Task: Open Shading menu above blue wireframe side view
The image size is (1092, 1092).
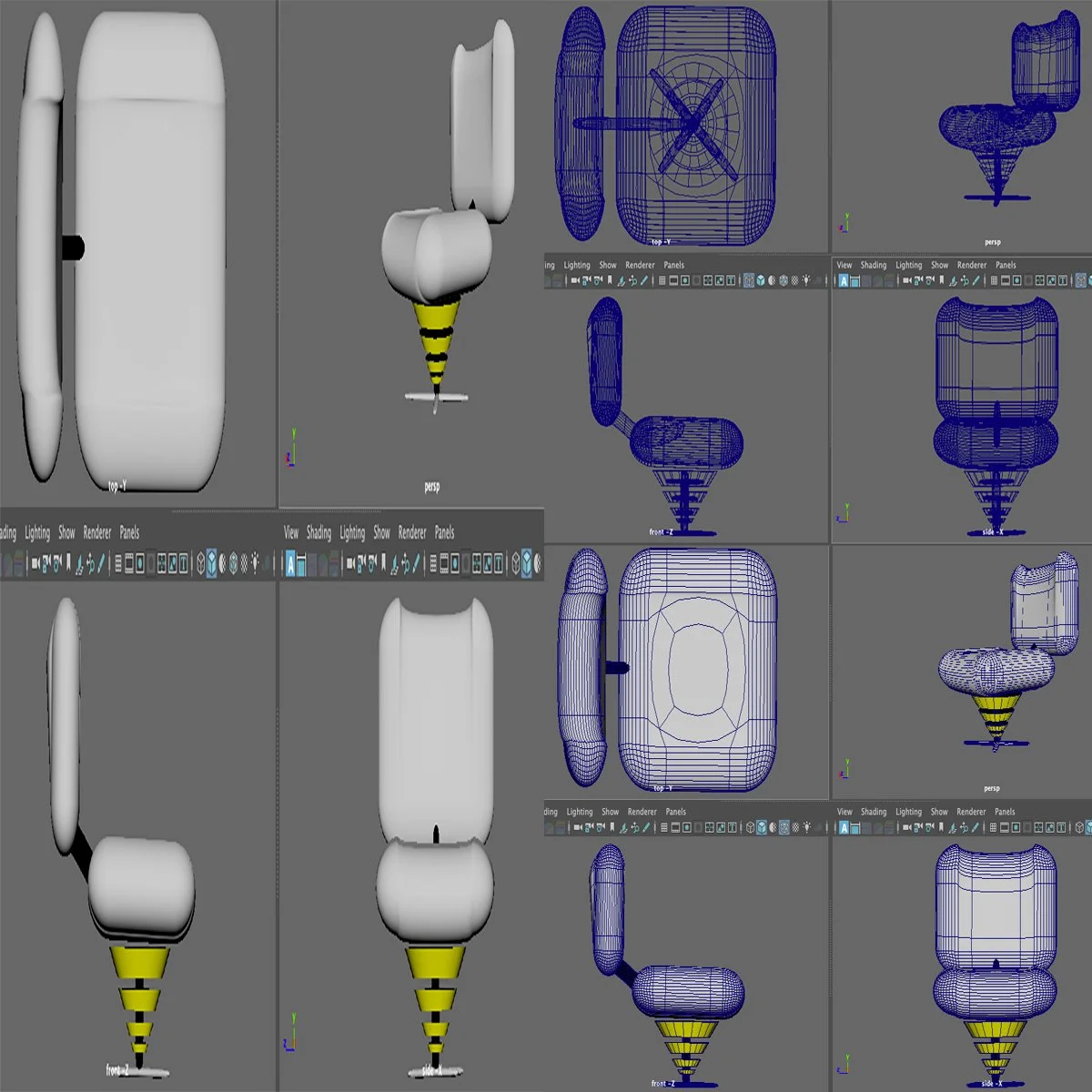Action: point(874,265)
